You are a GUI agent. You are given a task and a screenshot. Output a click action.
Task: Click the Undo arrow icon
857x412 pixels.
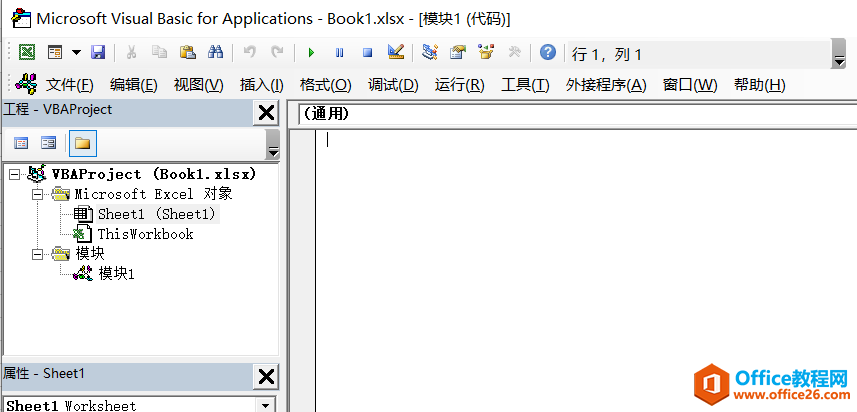coord(250,52)
